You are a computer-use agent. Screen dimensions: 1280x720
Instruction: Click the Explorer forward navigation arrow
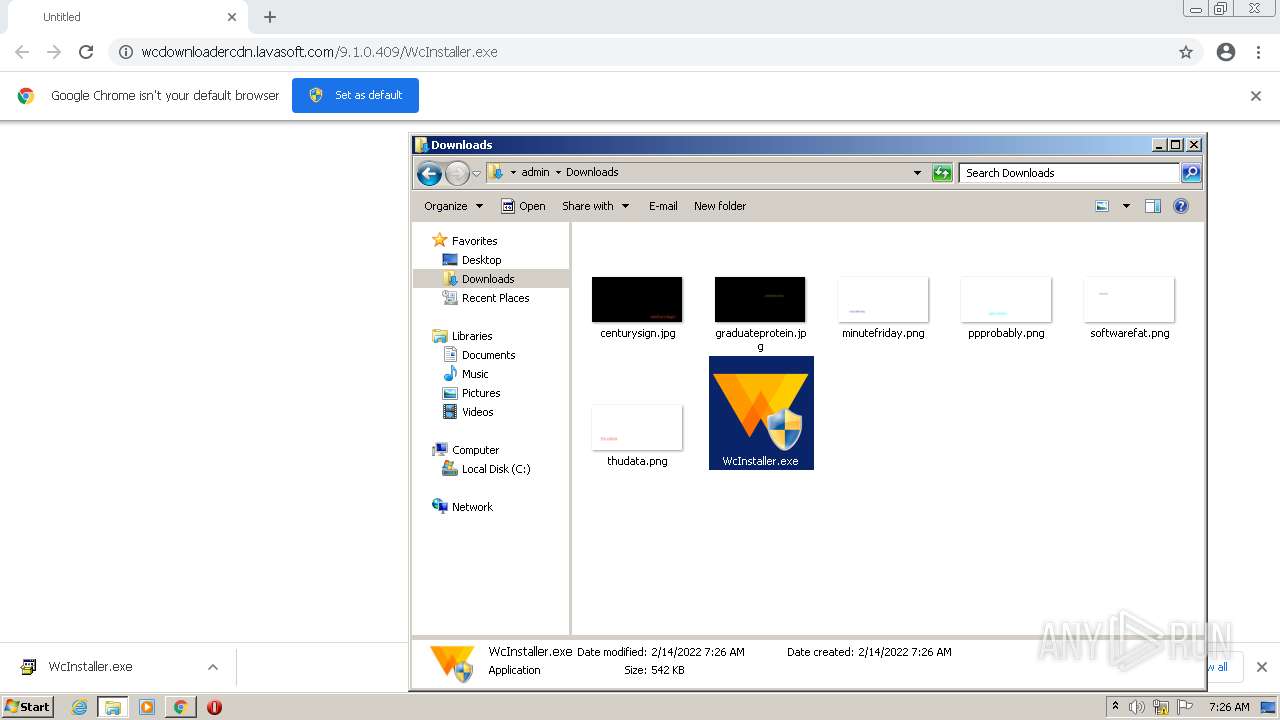[x=457, y=173]
